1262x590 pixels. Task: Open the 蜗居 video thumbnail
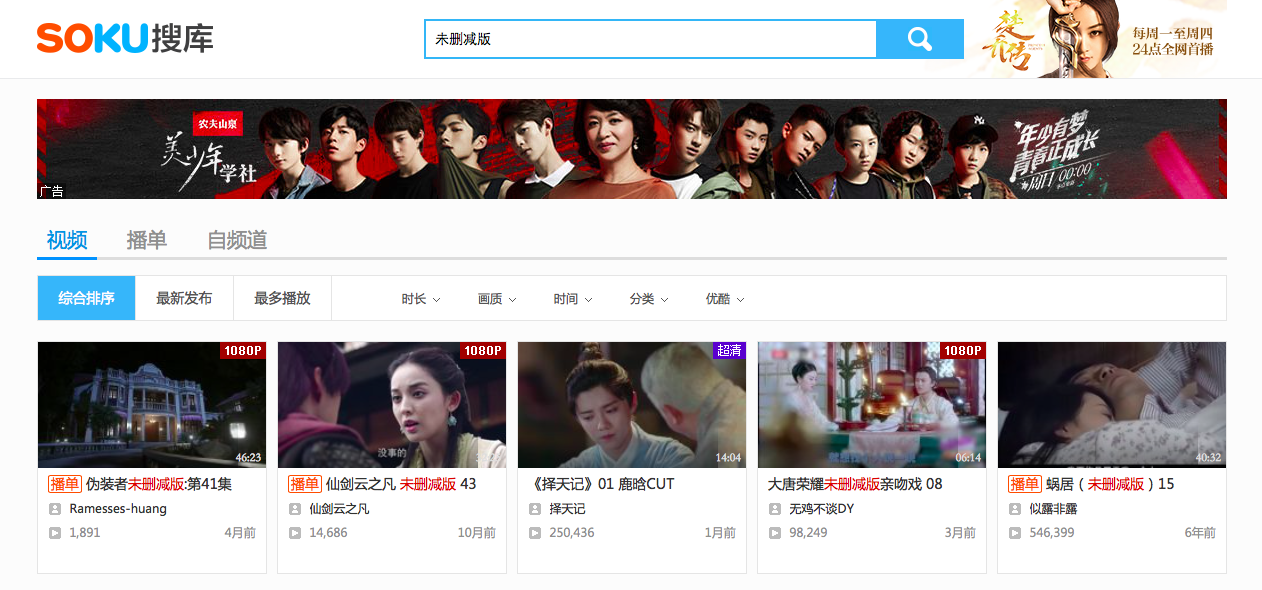point(1112,405)
